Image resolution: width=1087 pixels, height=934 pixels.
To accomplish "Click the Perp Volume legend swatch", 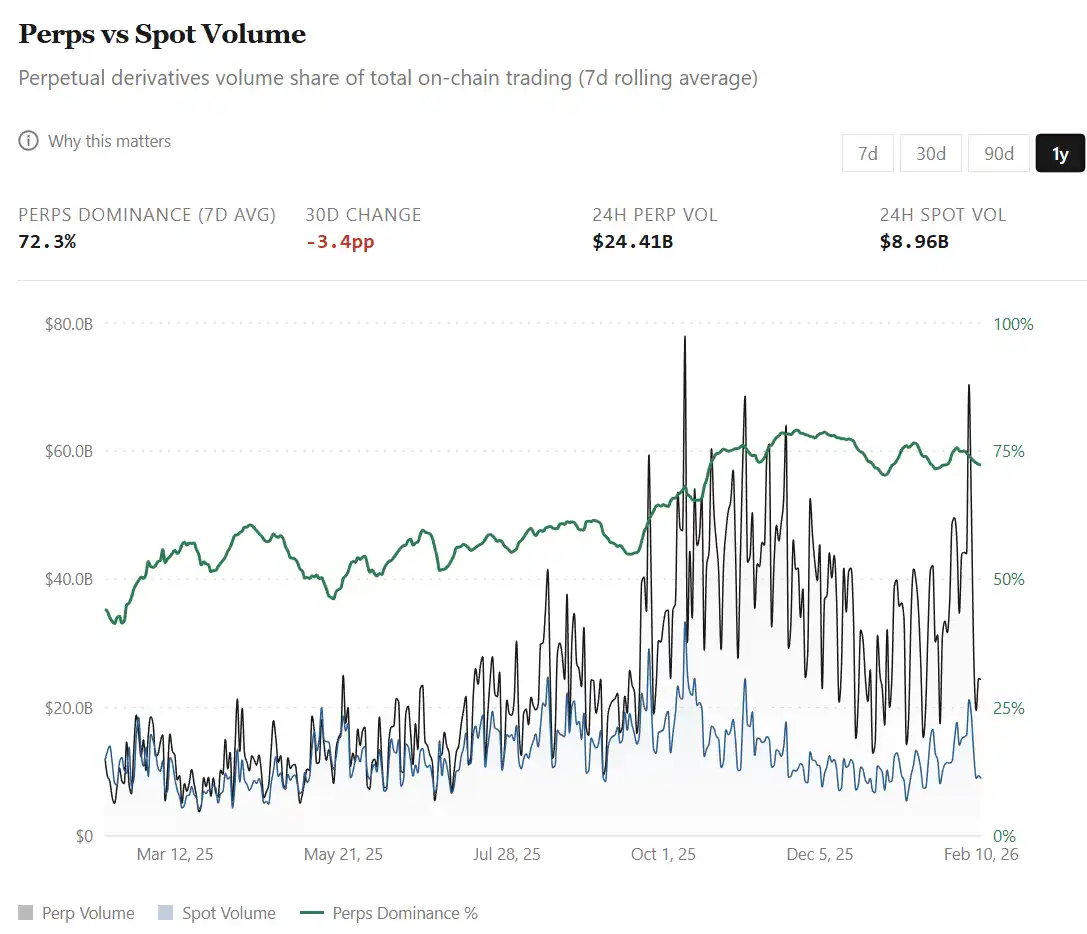I will pyautogui.click(x=24, y=913).
